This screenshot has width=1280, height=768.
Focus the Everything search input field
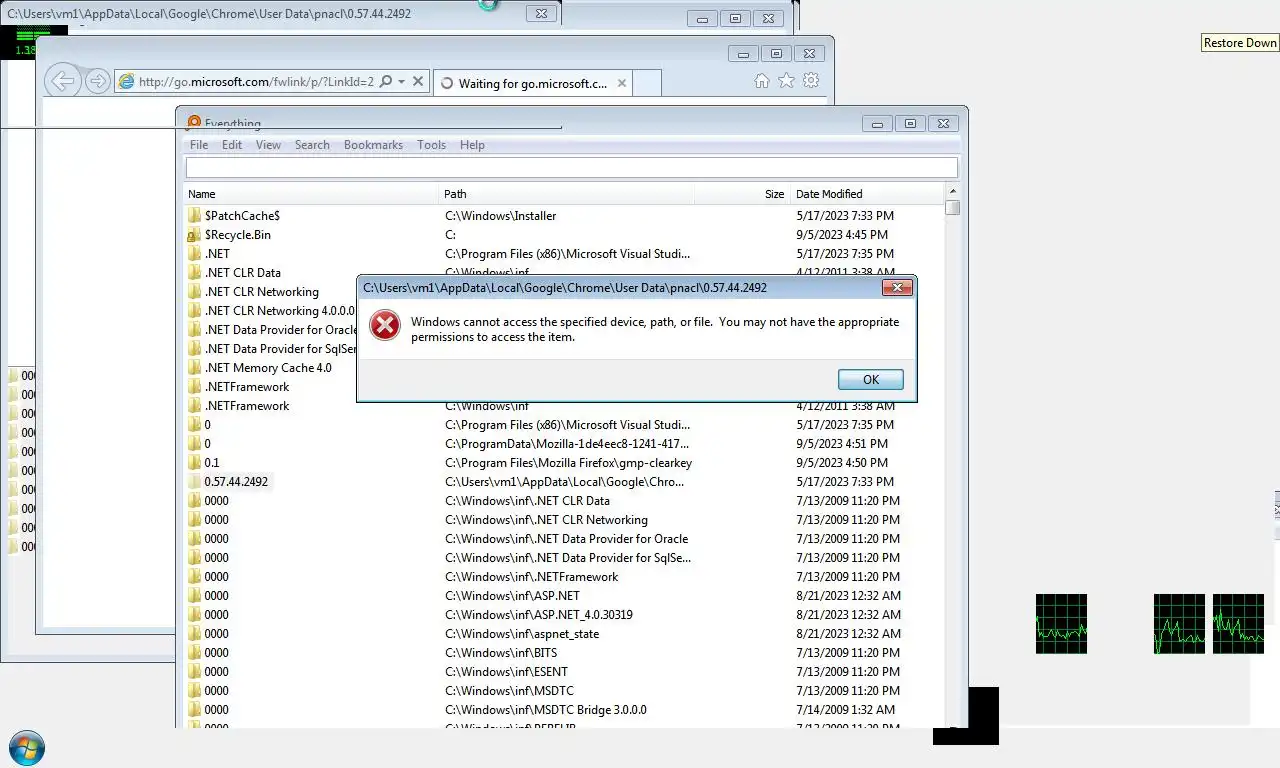[571, 168]
